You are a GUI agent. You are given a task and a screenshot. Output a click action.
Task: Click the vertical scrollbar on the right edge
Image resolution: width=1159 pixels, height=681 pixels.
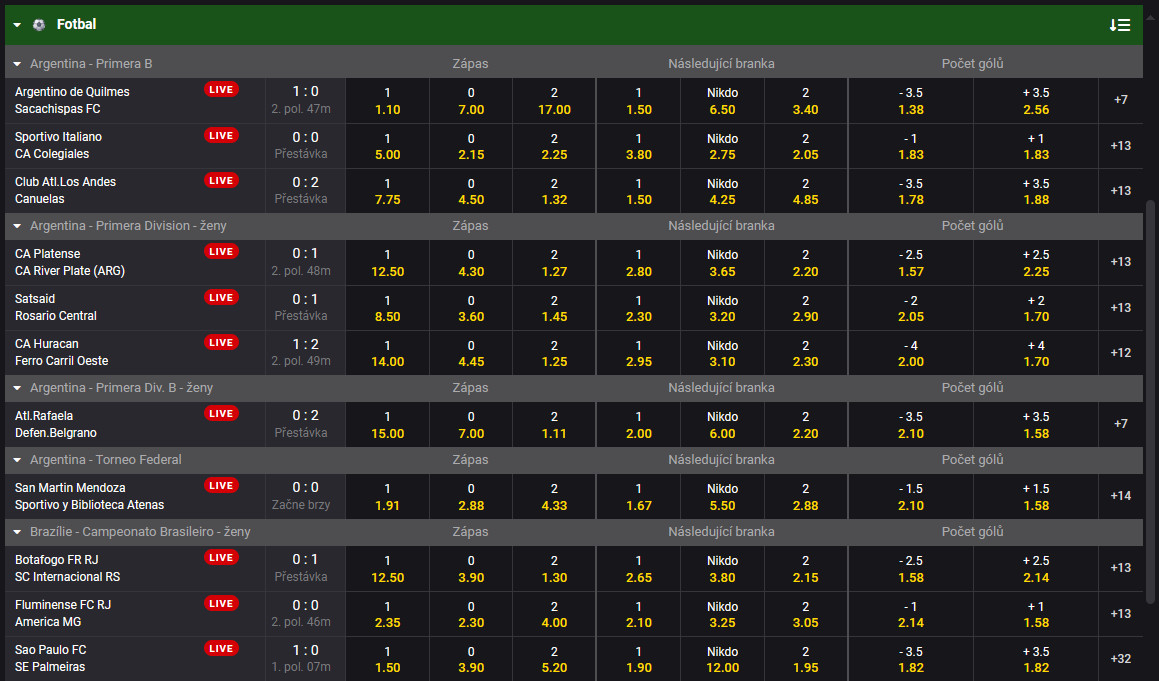click(x=1149, y=403)
